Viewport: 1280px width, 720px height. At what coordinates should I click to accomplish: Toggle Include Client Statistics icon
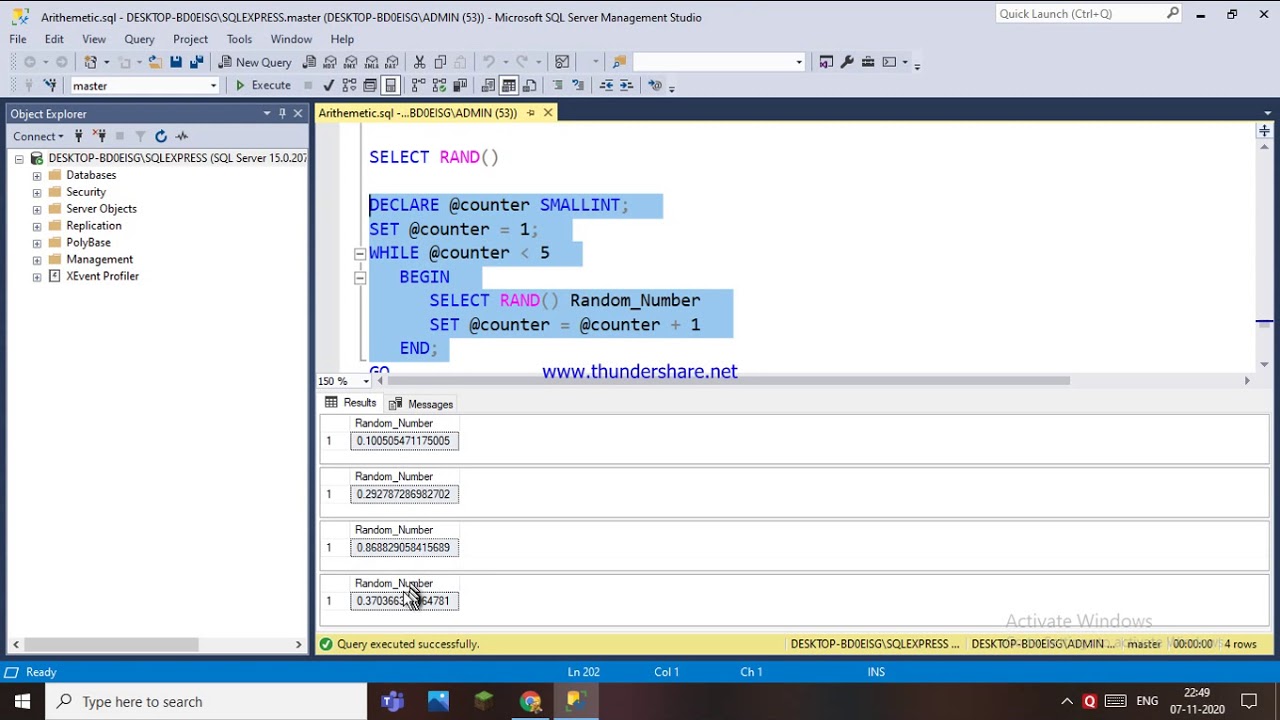460,85
